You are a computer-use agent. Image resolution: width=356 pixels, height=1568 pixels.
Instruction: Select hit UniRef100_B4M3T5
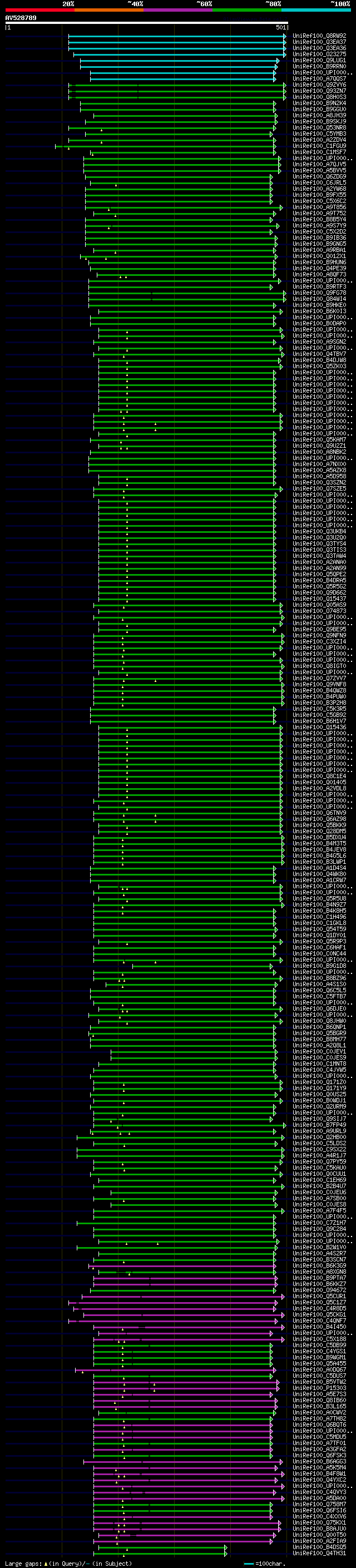[x=319, y=843]
